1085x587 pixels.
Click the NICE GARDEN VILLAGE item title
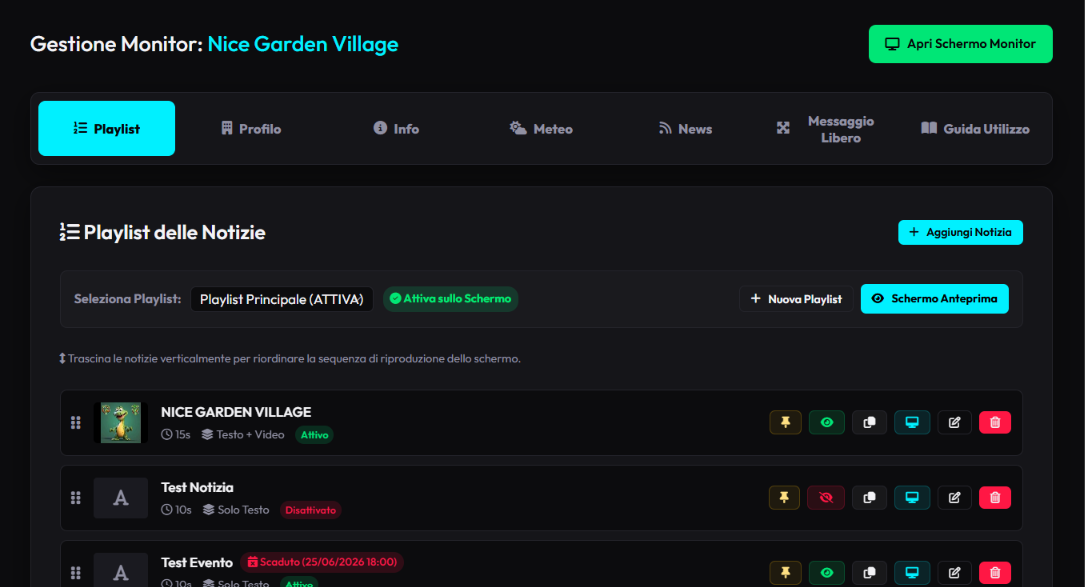pos(236,412)
